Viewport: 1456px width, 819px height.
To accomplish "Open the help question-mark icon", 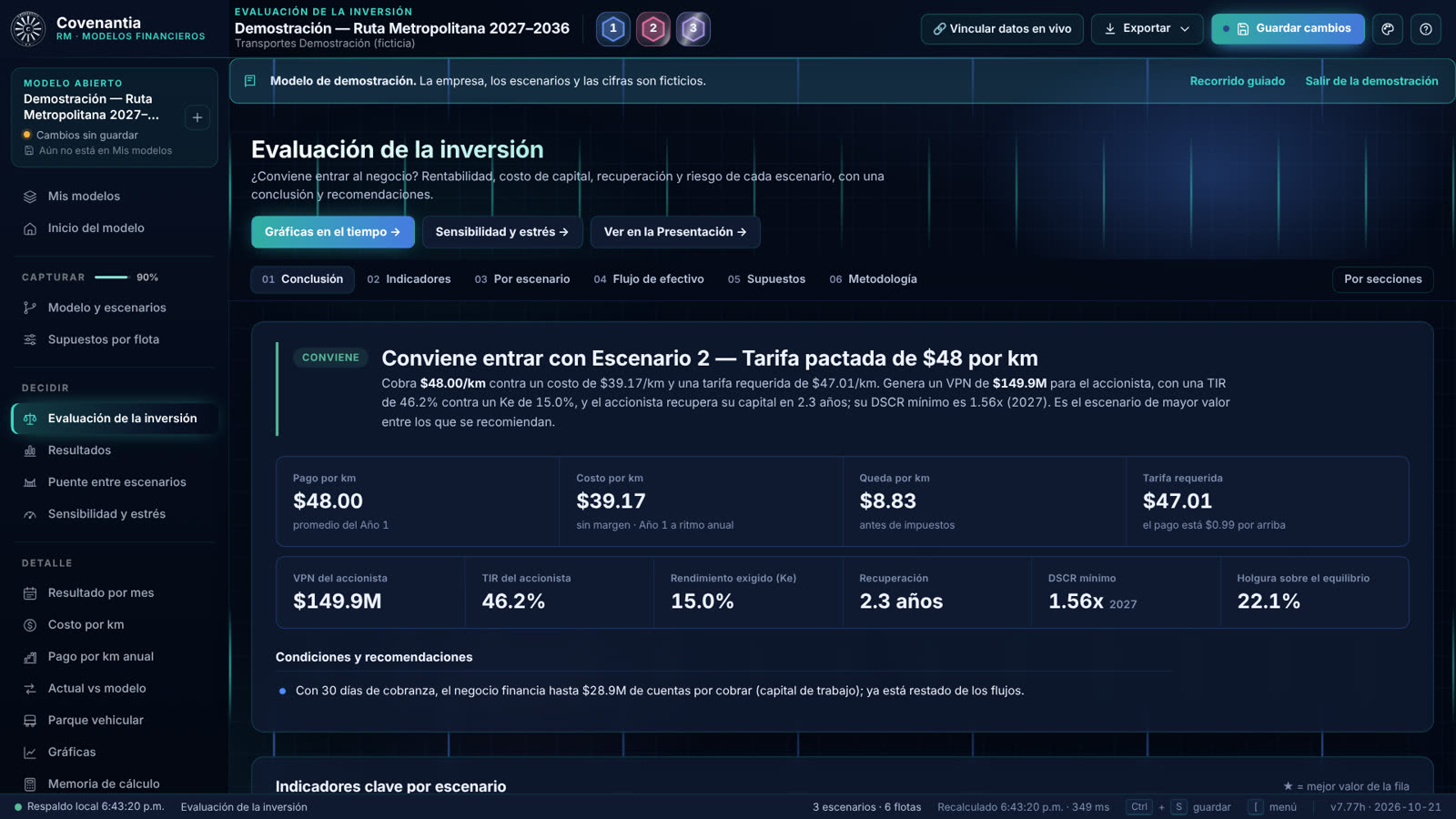I will pos(1426,29).
